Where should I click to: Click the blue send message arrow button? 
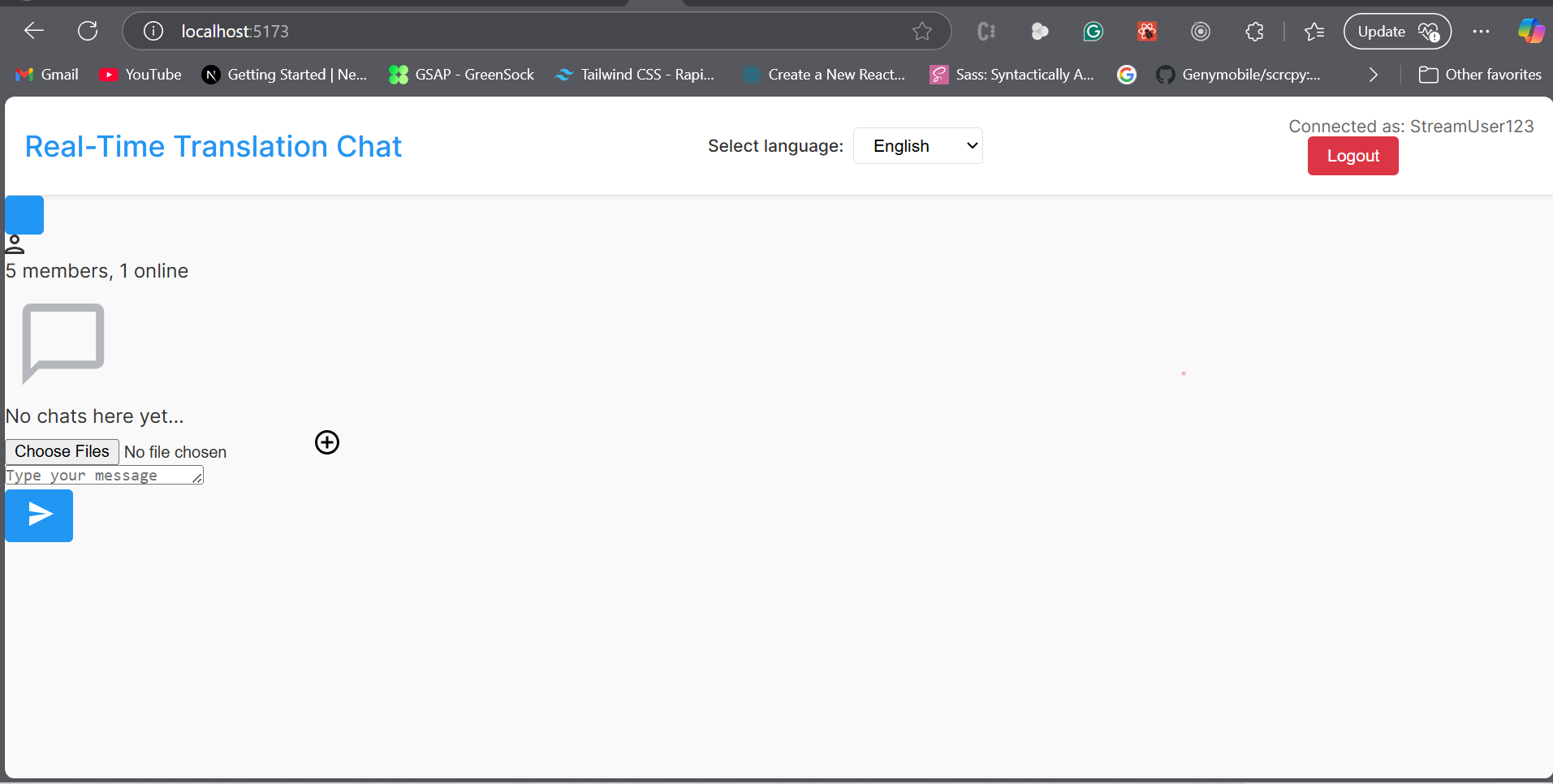click(x=39, y=515)
